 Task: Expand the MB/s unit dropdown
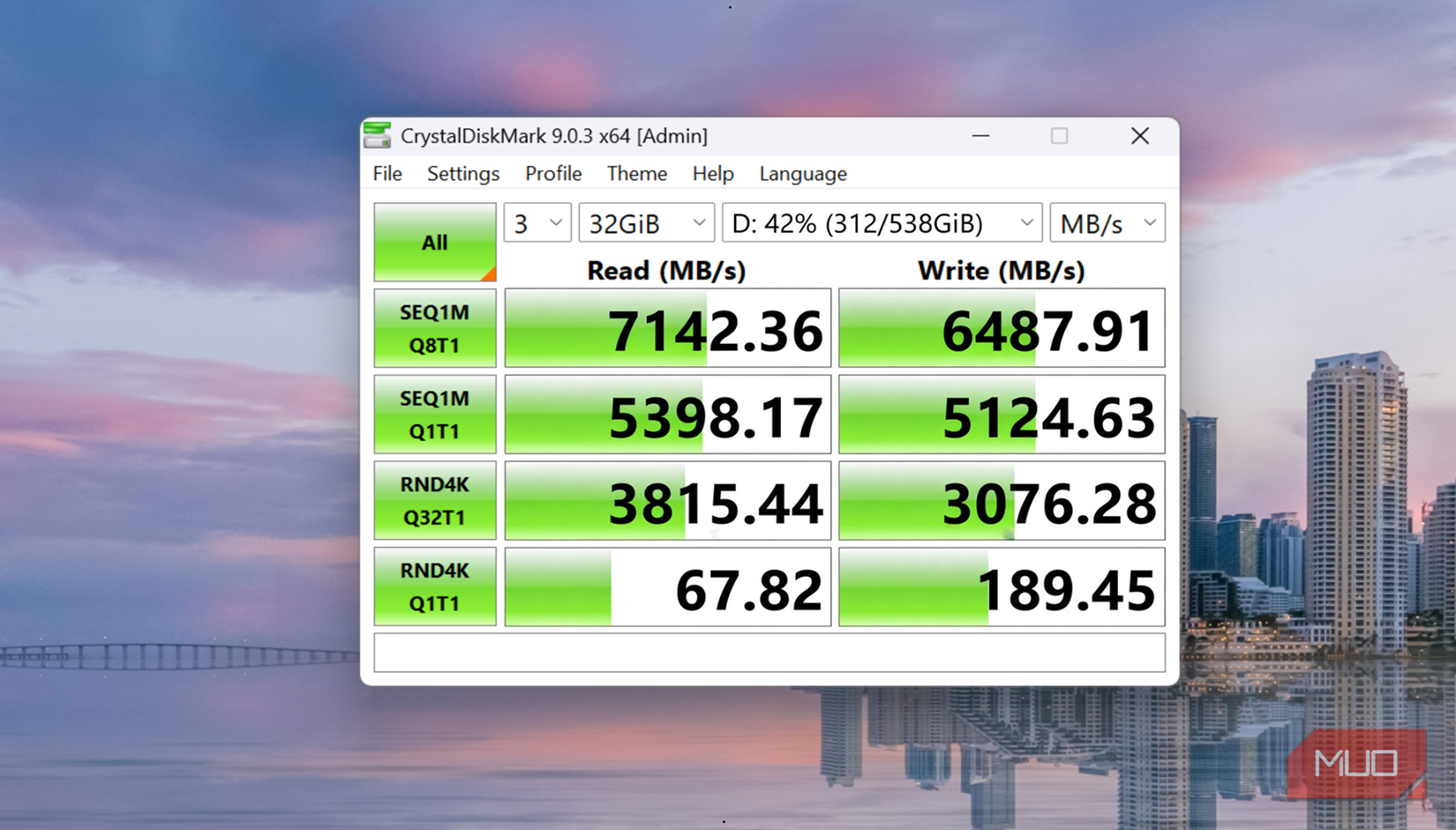1107,223
